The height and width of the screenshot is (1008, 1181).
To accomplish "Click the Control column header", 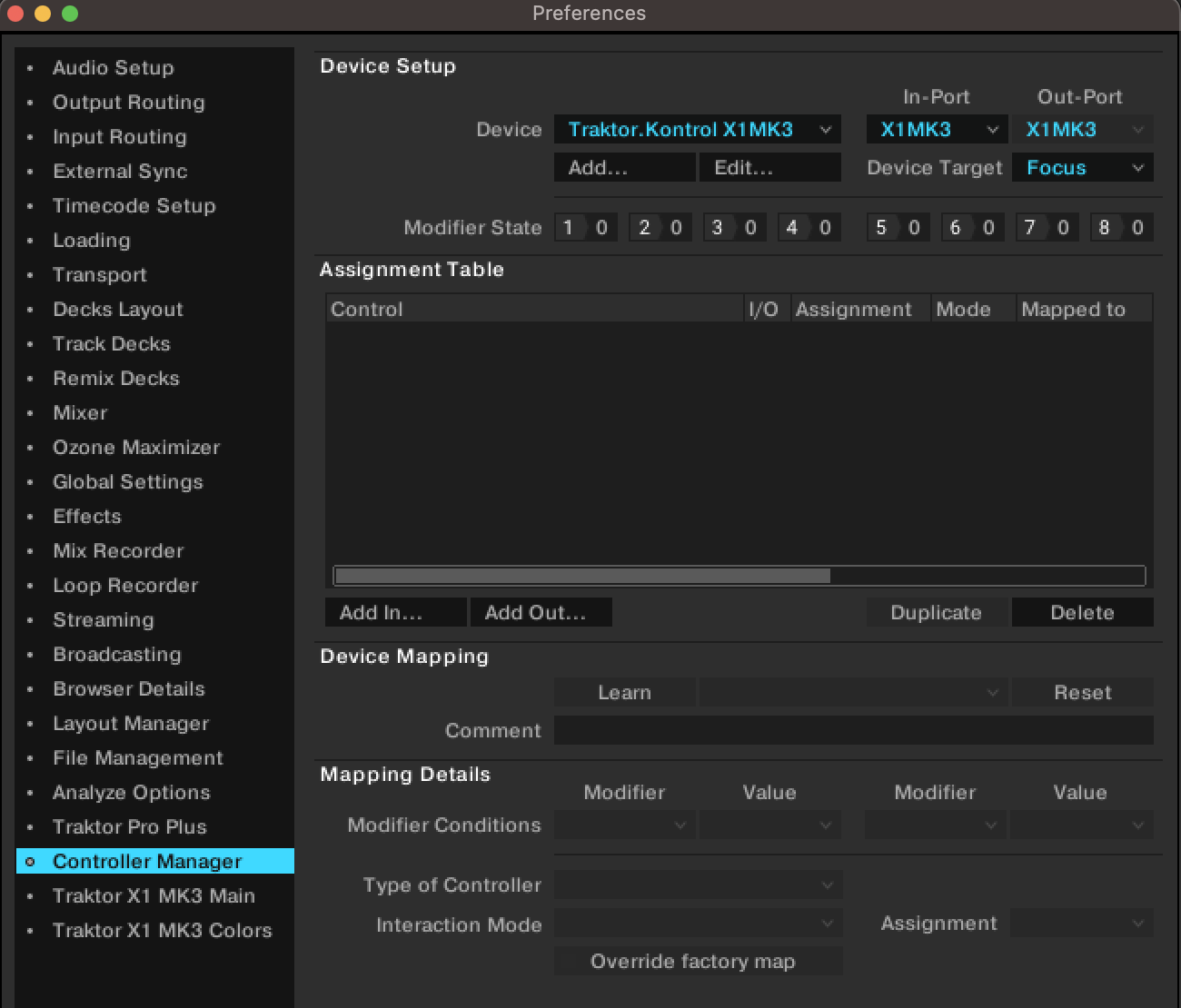I will click(x=534, y=309).
